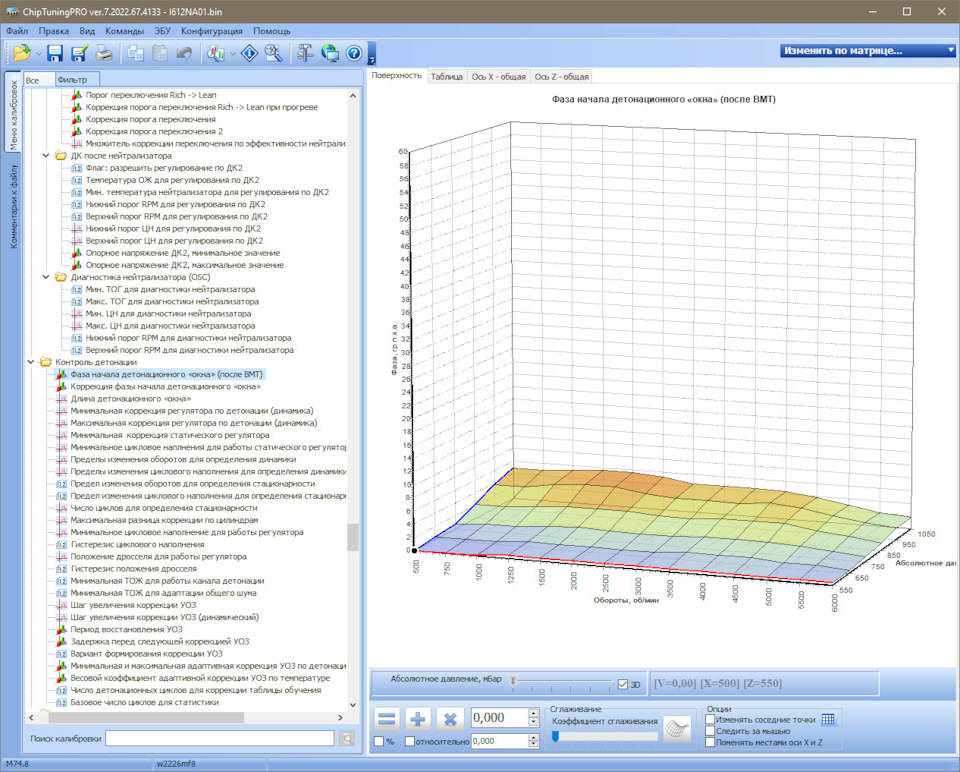Click the magnifier search icon in toolbar
960x772 pixels.
click(272, 53)
